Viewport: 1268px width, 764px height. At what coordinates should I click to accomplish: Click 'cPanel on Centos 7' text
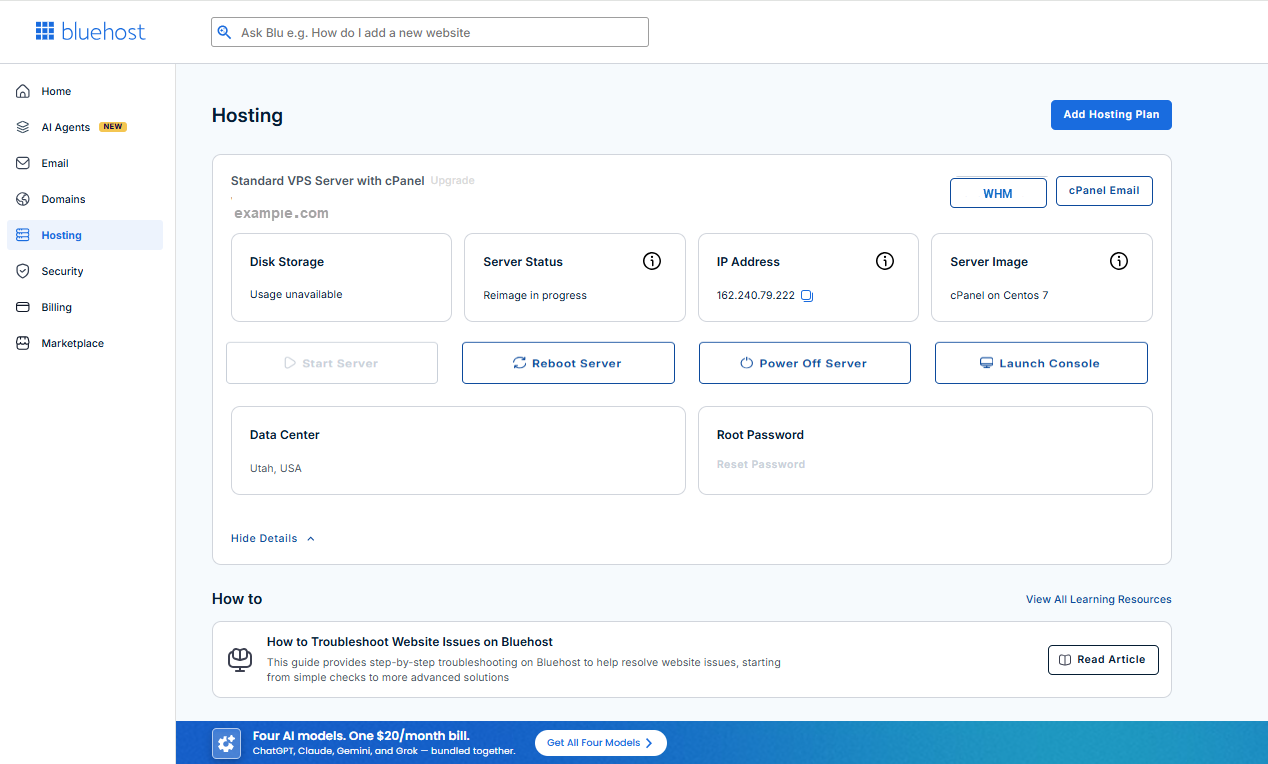(x=999, y=296)
